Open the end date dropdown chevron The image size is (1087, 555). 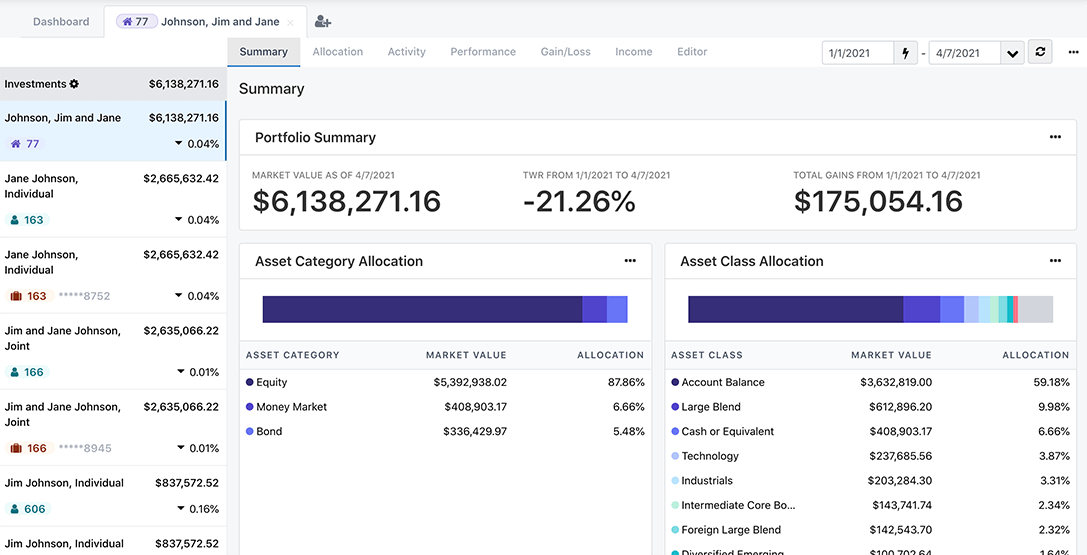click(1013, 53)
